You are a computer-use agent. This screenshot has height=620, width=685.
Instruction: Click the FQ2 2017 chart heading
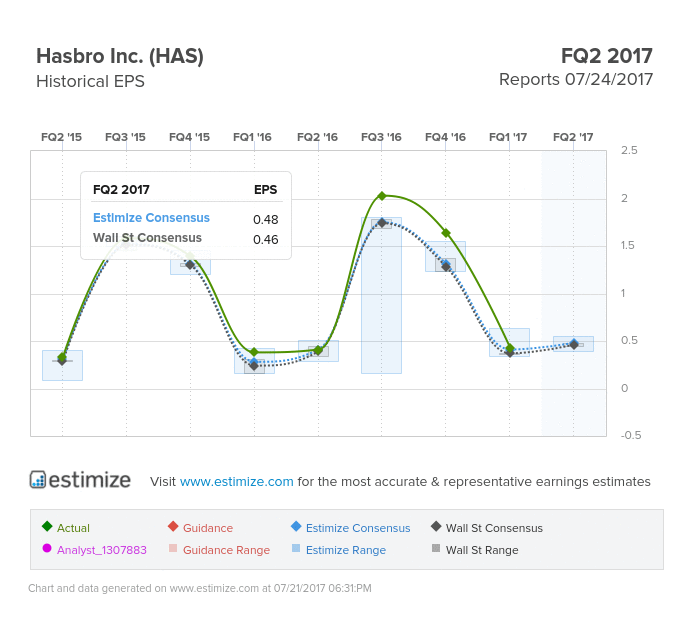[607, 56]
